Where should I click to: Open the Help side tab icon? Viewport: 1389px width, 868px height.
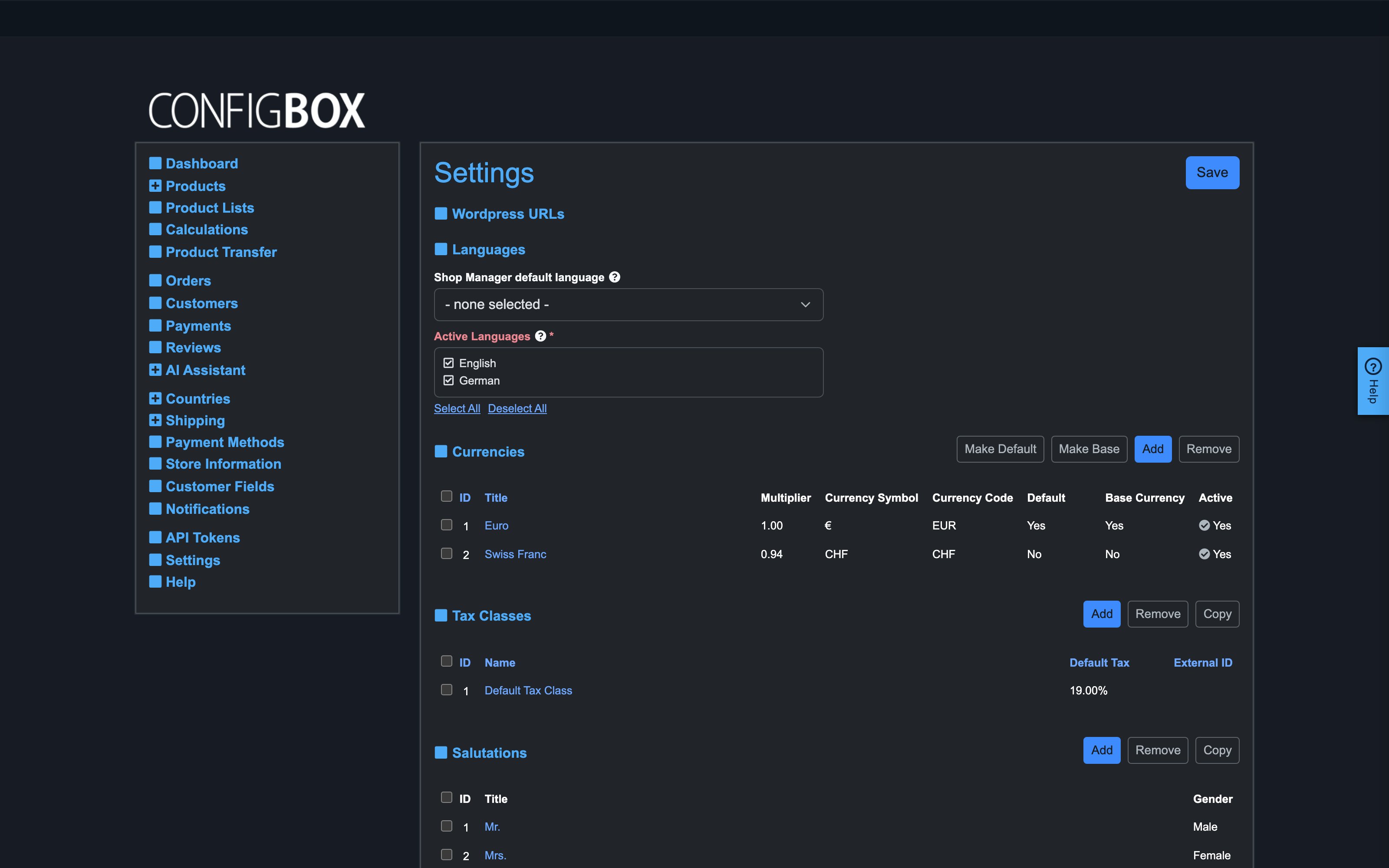pos(1373,366)
